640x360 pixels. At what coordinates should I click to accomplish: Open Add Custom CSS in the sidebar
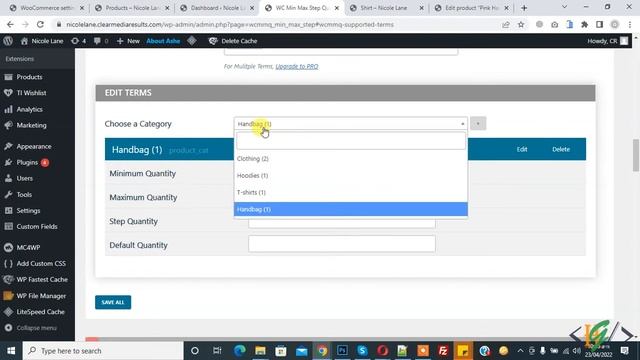pyautogui.click(x=41, y=263)
